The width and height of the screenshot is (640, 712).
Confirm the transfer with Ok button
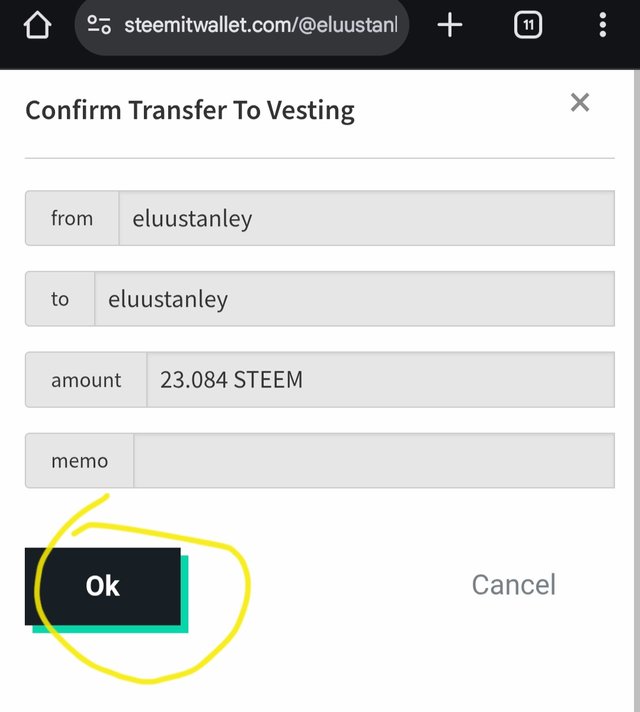point(103,586)
